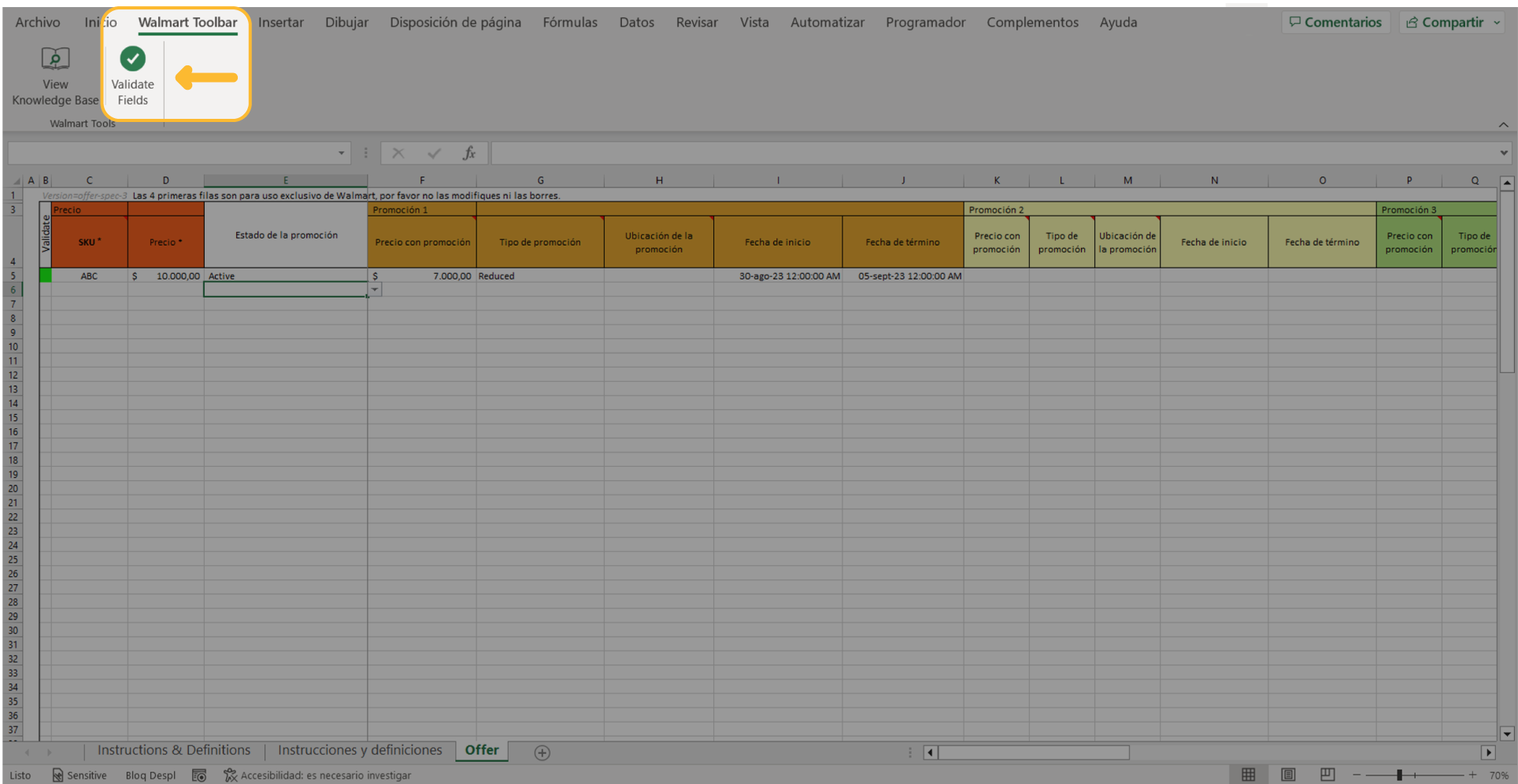This screenshot has height=784, width=1518.
Task: Expand the formula bar chevron
Action: 1504,153
